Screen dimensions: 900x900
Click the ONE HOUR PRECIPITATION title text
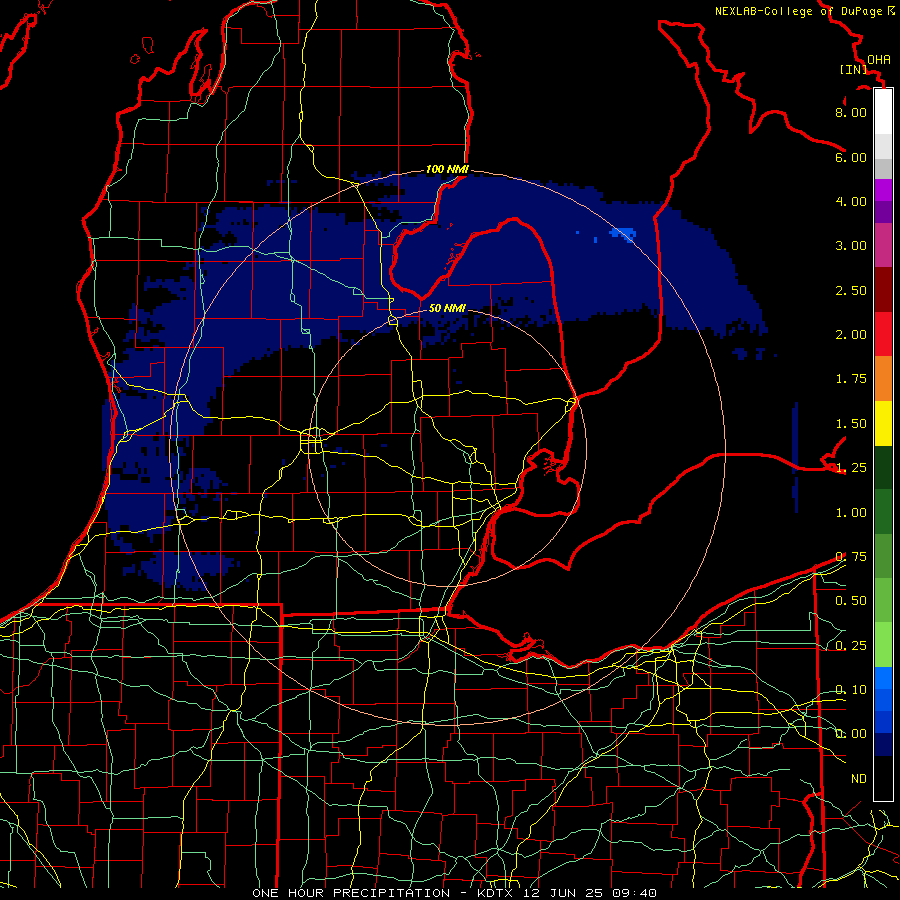coord(351,893)
